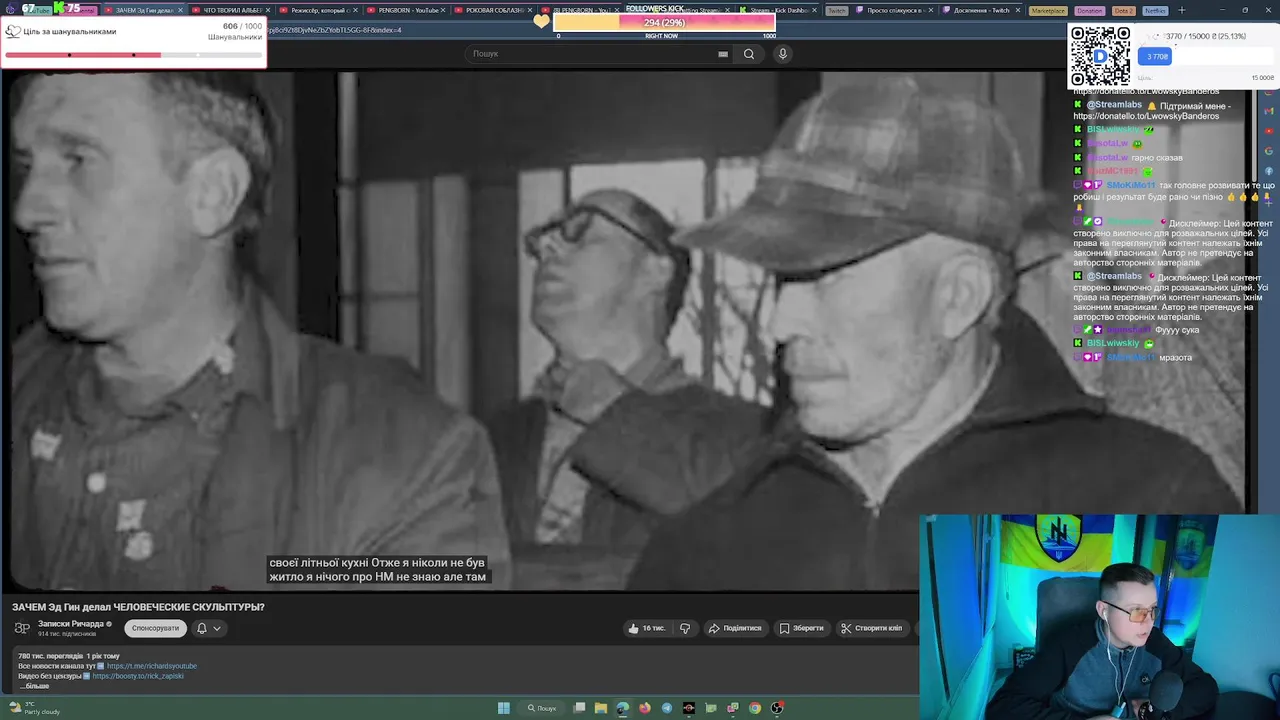Open the Twitch tab group label
The height and width of the screenshot is (720, 1280).
point(836,10)
